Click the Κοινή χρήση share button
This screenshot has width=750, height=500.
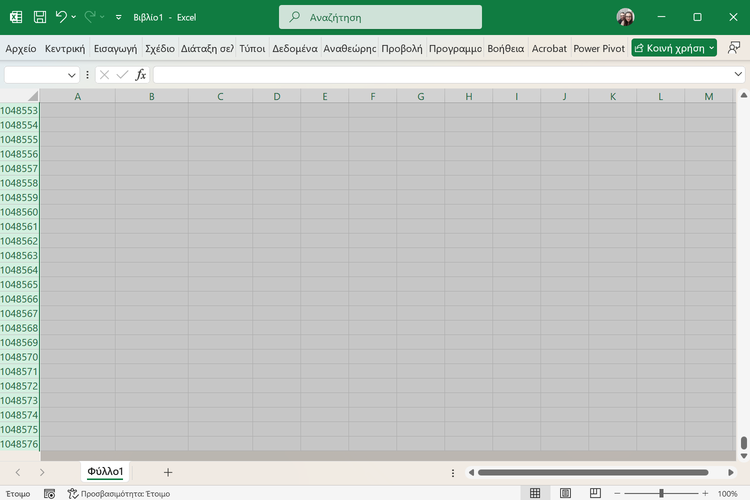coord(674,48)
